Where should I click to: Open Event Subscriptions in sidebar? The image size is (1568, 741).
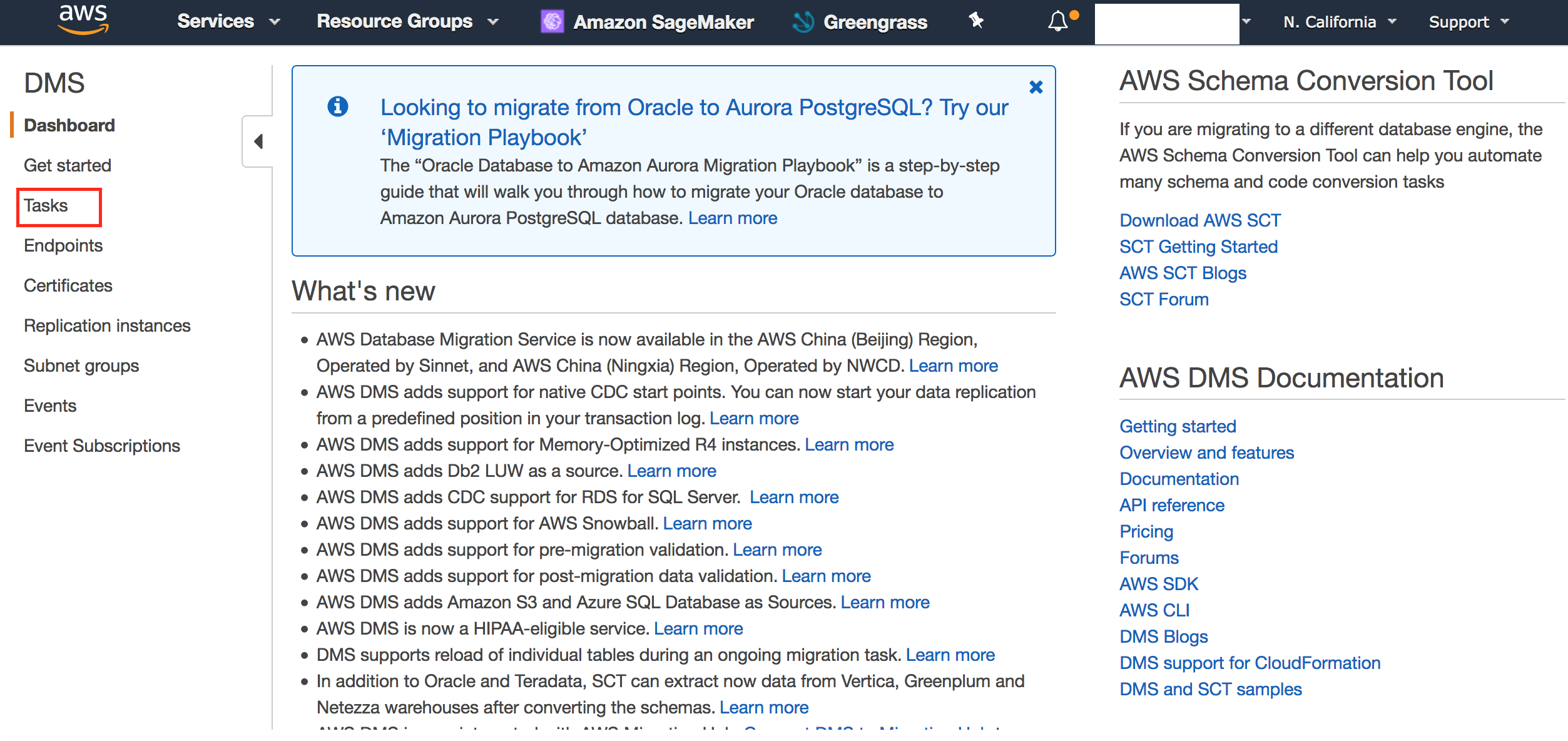(x=102, y=446)
